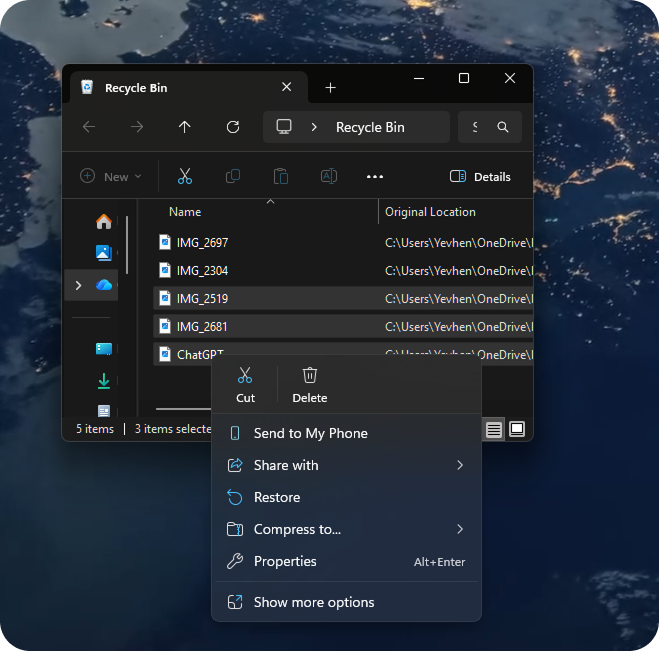This screenshot has height=651, width=659.
Task: Sort by Original Location column header
Action: [x=431, y=212]
